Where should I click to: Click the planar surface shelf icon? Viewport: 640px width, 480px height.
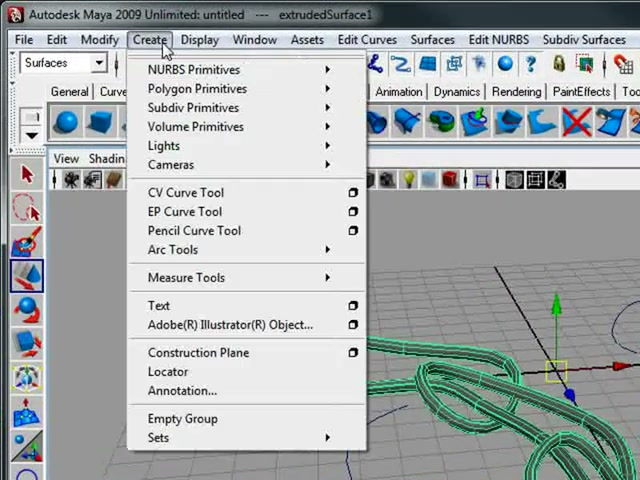tap(509, 122)
